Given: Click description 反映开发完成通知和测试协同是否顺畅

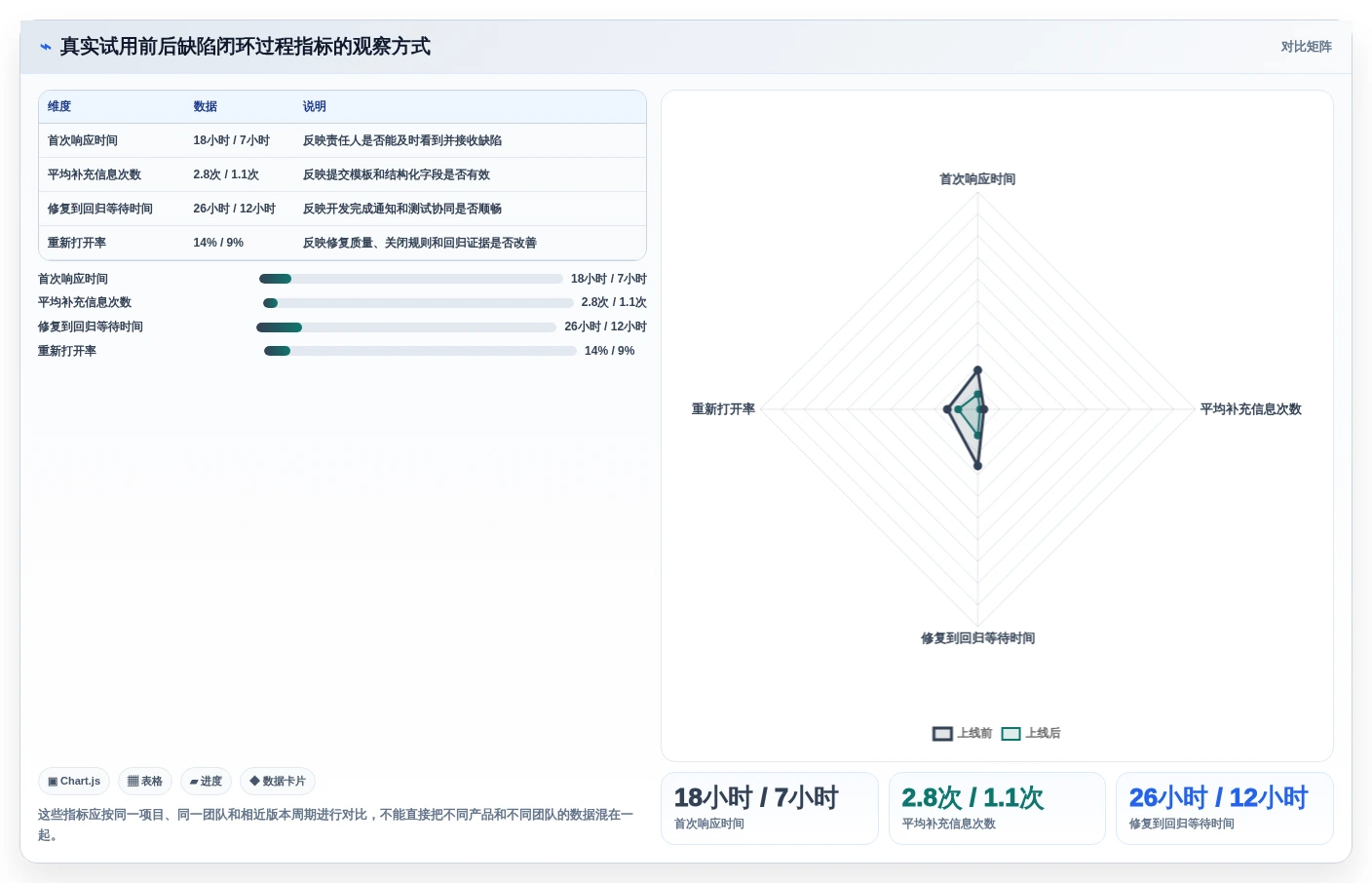Looking at the screenshot, I should [401, 210].
